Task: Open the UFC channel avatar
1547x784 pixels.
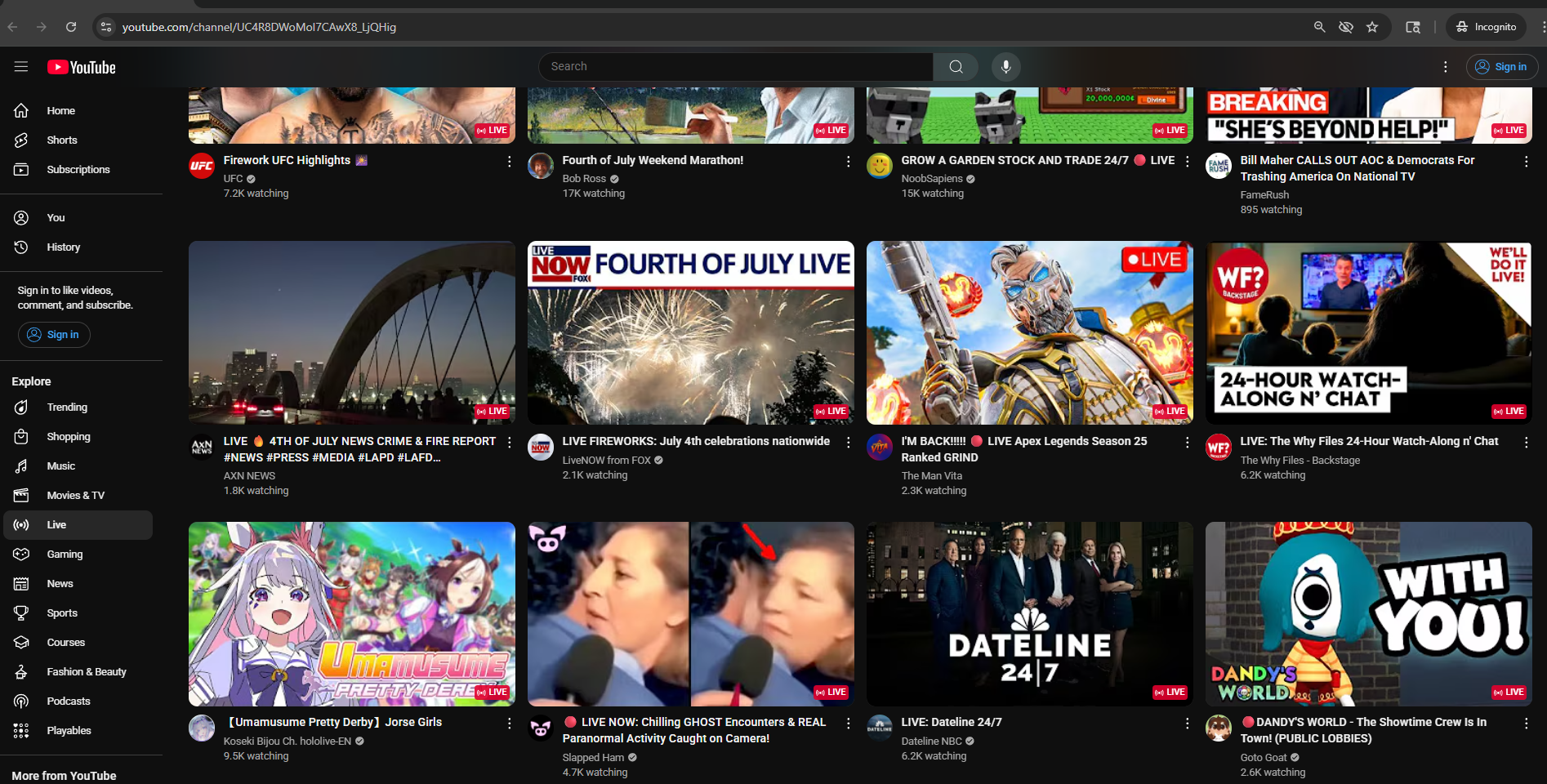Action: (x=202, y=166)
